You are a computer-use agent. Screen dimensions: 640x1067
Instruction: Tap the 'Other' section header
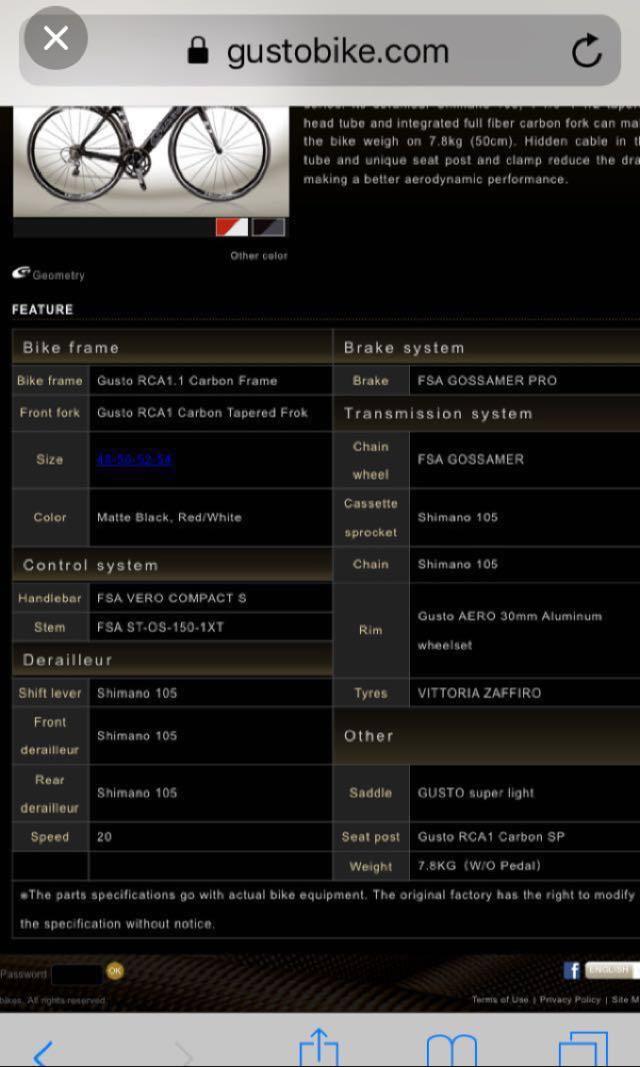[x=486, y=736]
